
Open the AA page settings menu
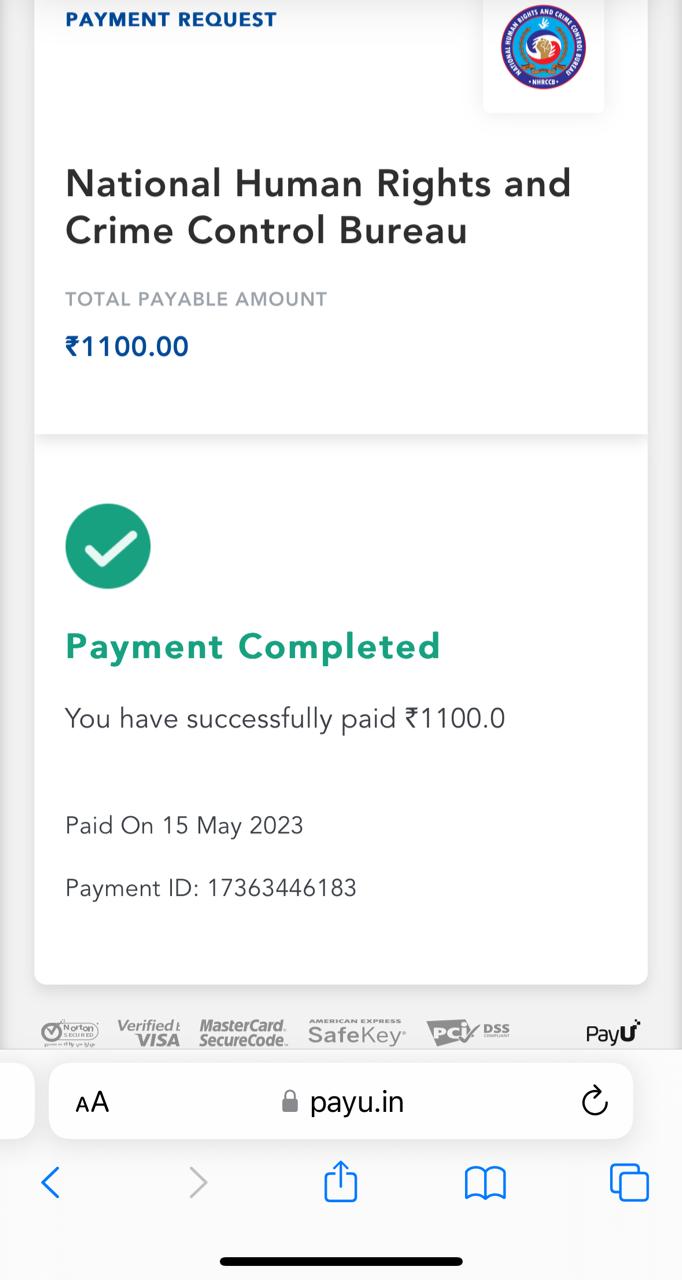click(x=92, y=1102)
